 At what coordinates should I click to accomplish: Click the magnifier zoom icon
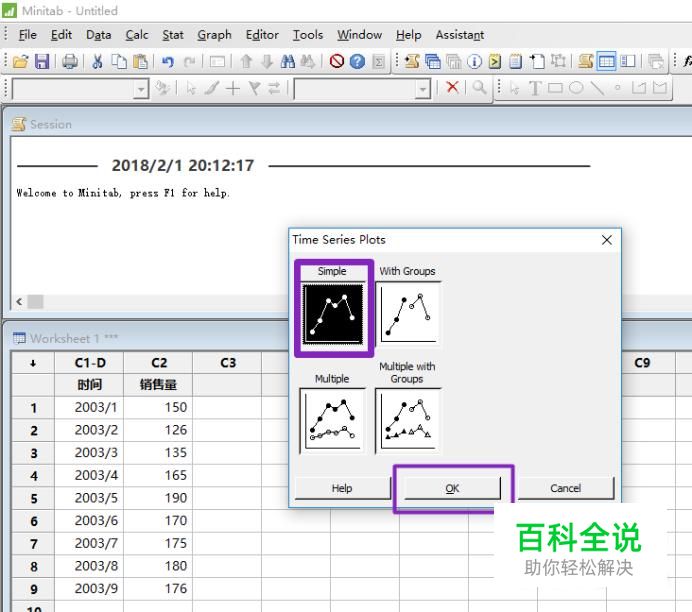(x=480, y=87)
